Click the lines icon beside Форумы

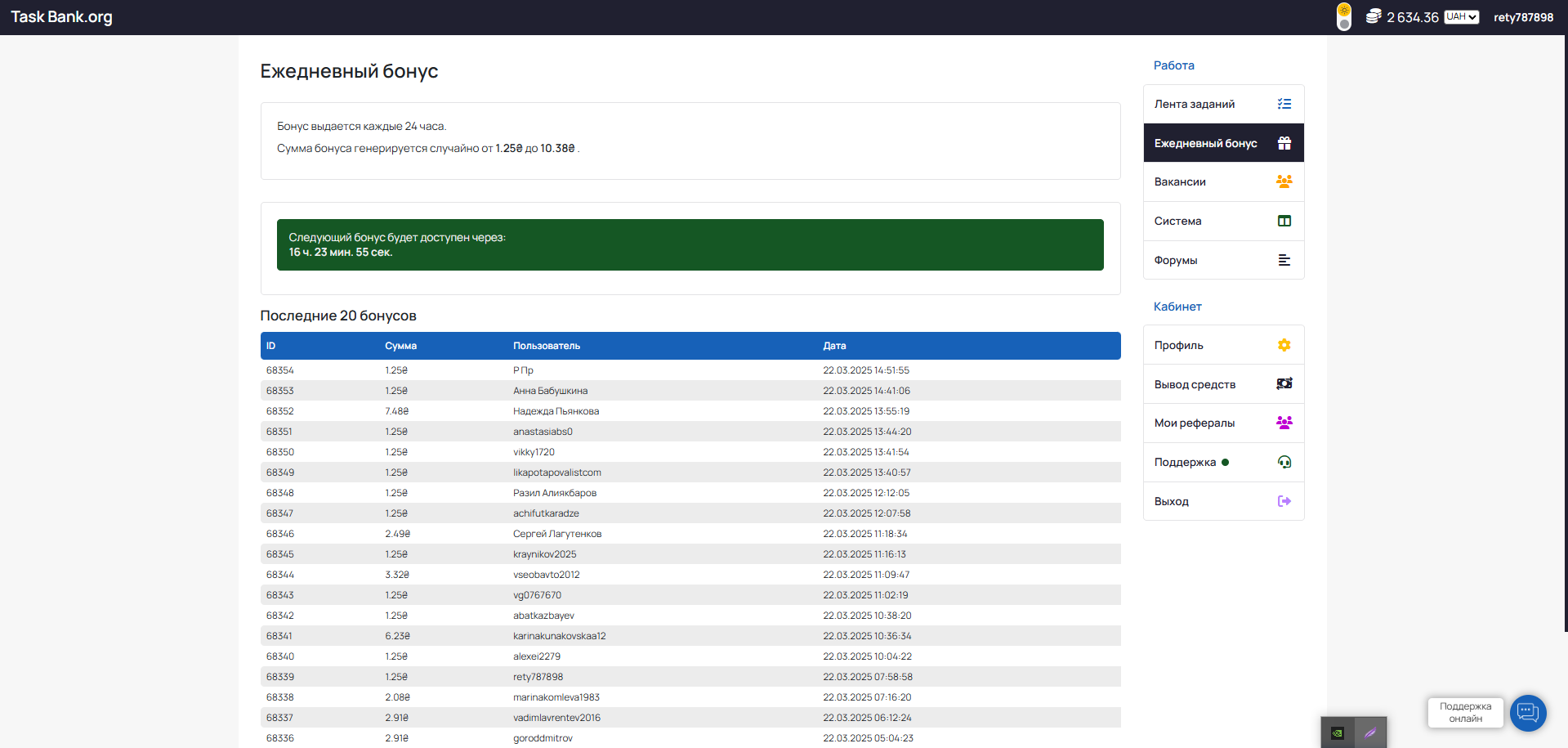(x=1284, y=260)
